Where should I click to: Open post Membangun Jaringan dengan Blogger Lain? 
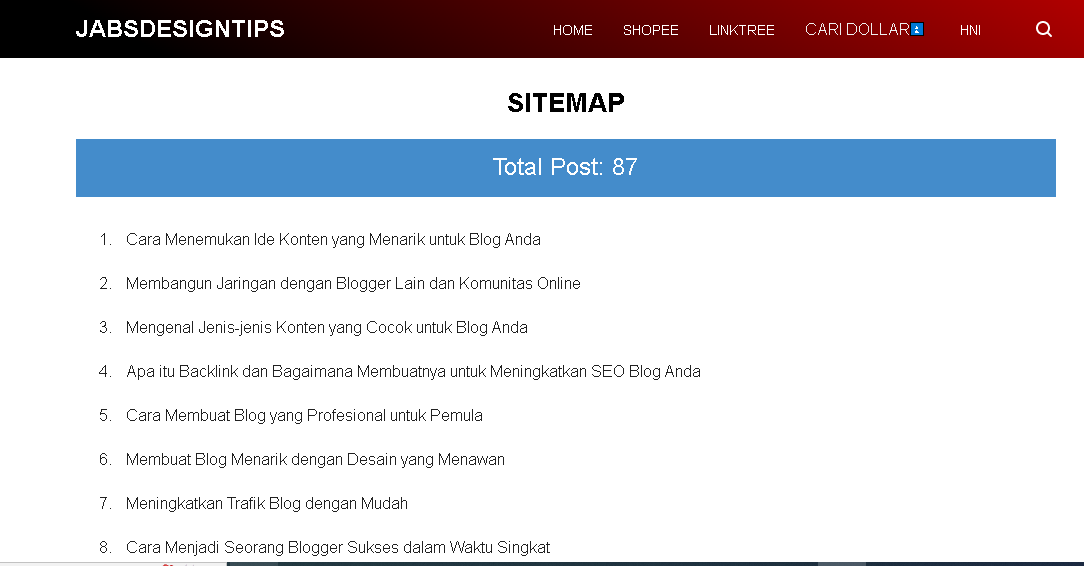(x=353, y=283)
